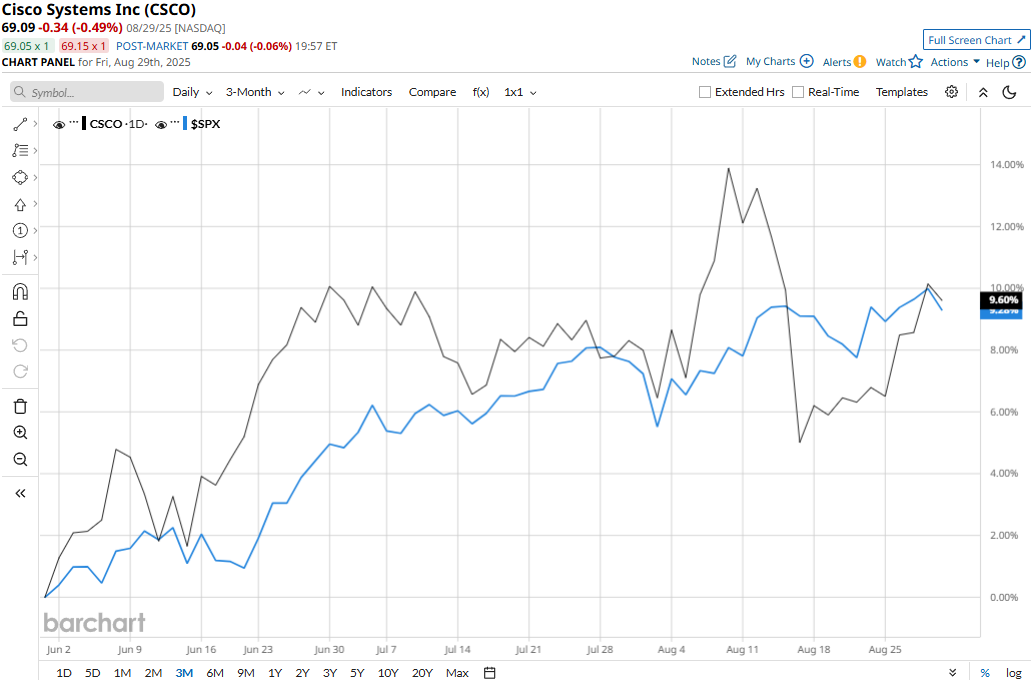This screenshot has width=1032, height=680.
Task: Open the f(x) expressions menu
Action: coord(481,92)
